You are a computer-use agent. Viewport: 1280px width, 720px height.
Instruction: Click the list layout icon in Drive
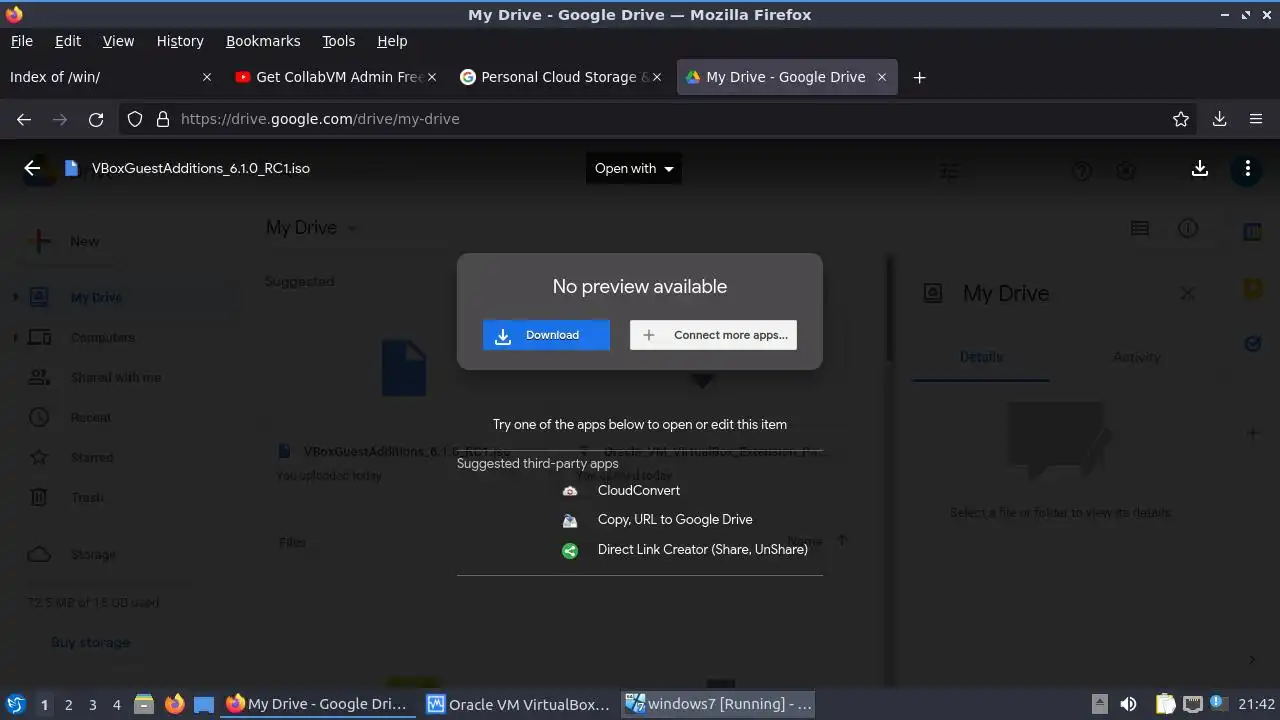pos(1139,228)
